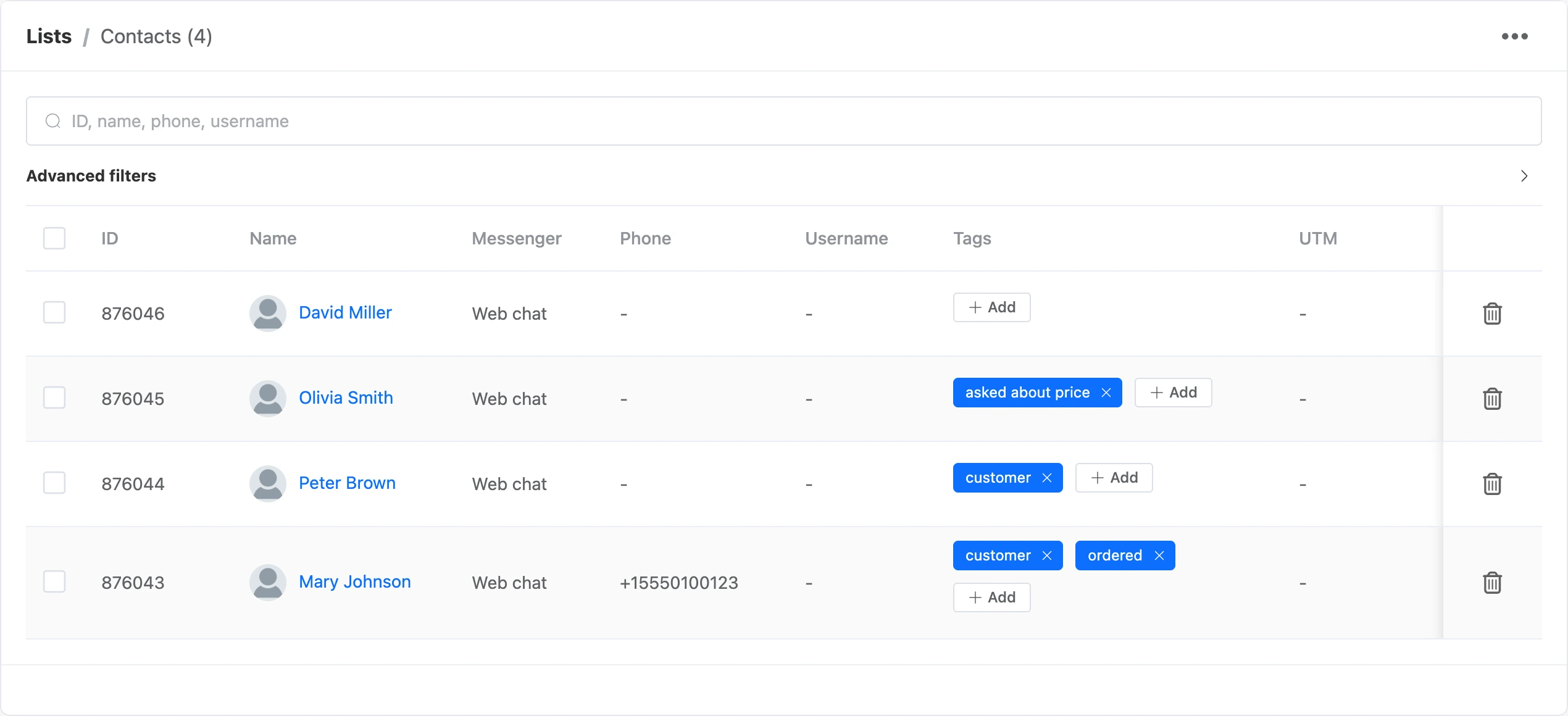Delete Olivia Smith contact with trash icon
Viewport: 1568px width, 716px height.
tap(1492, 399)
